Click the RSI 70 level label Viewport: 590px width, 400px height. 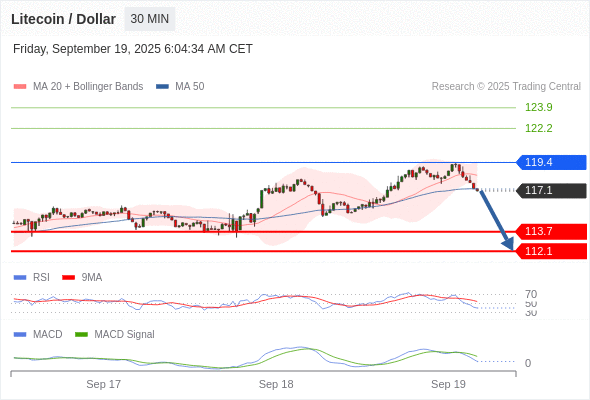click(x=531, y=294)
